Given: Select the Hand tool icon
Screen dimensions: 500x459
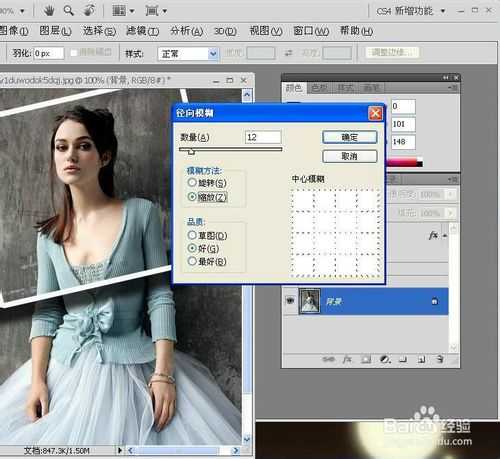Looking at the screenshot, I should click(x=49, y=11).
